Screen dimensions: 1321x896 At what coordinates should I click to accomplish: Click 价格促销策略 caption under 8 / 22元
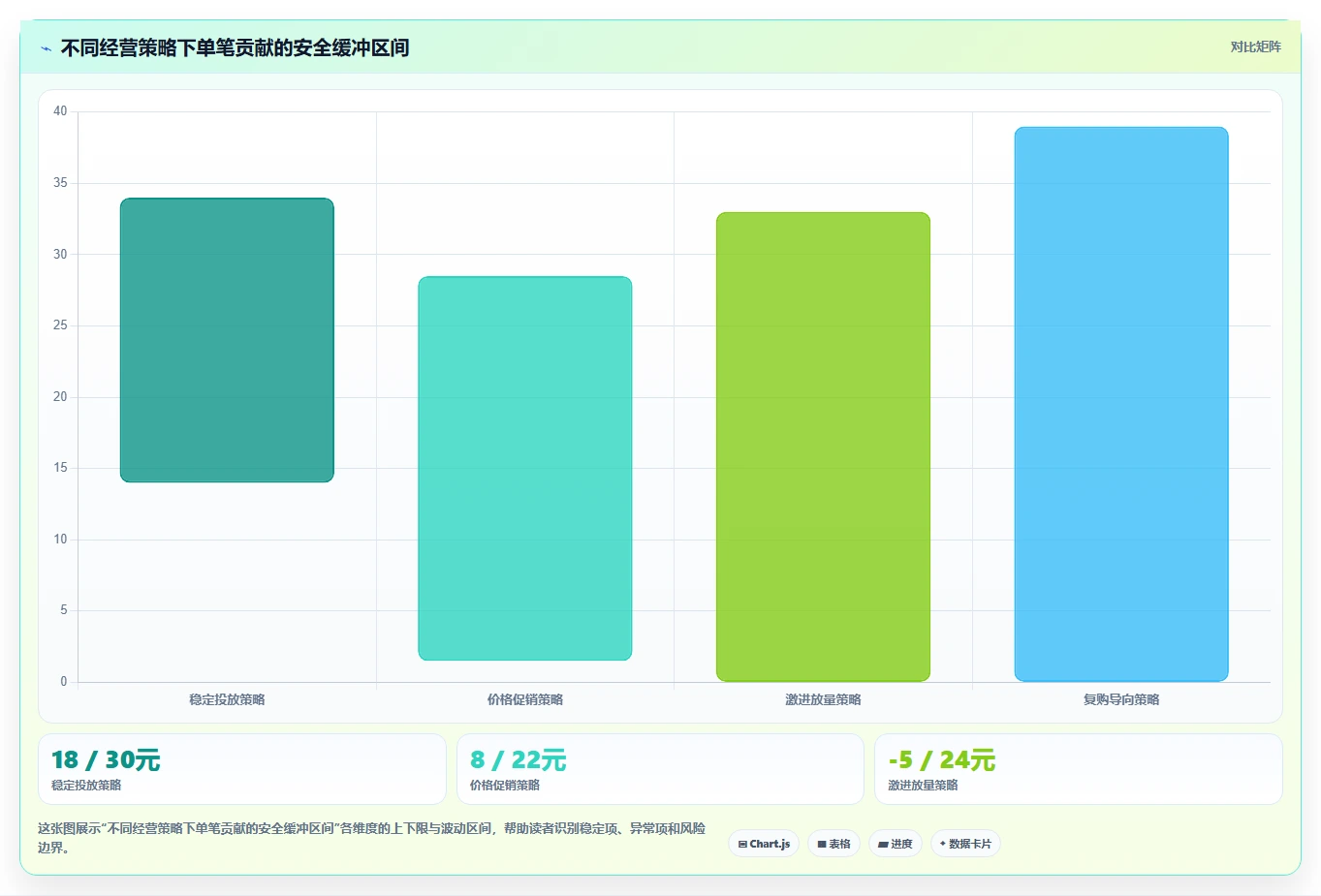(505, 786)
